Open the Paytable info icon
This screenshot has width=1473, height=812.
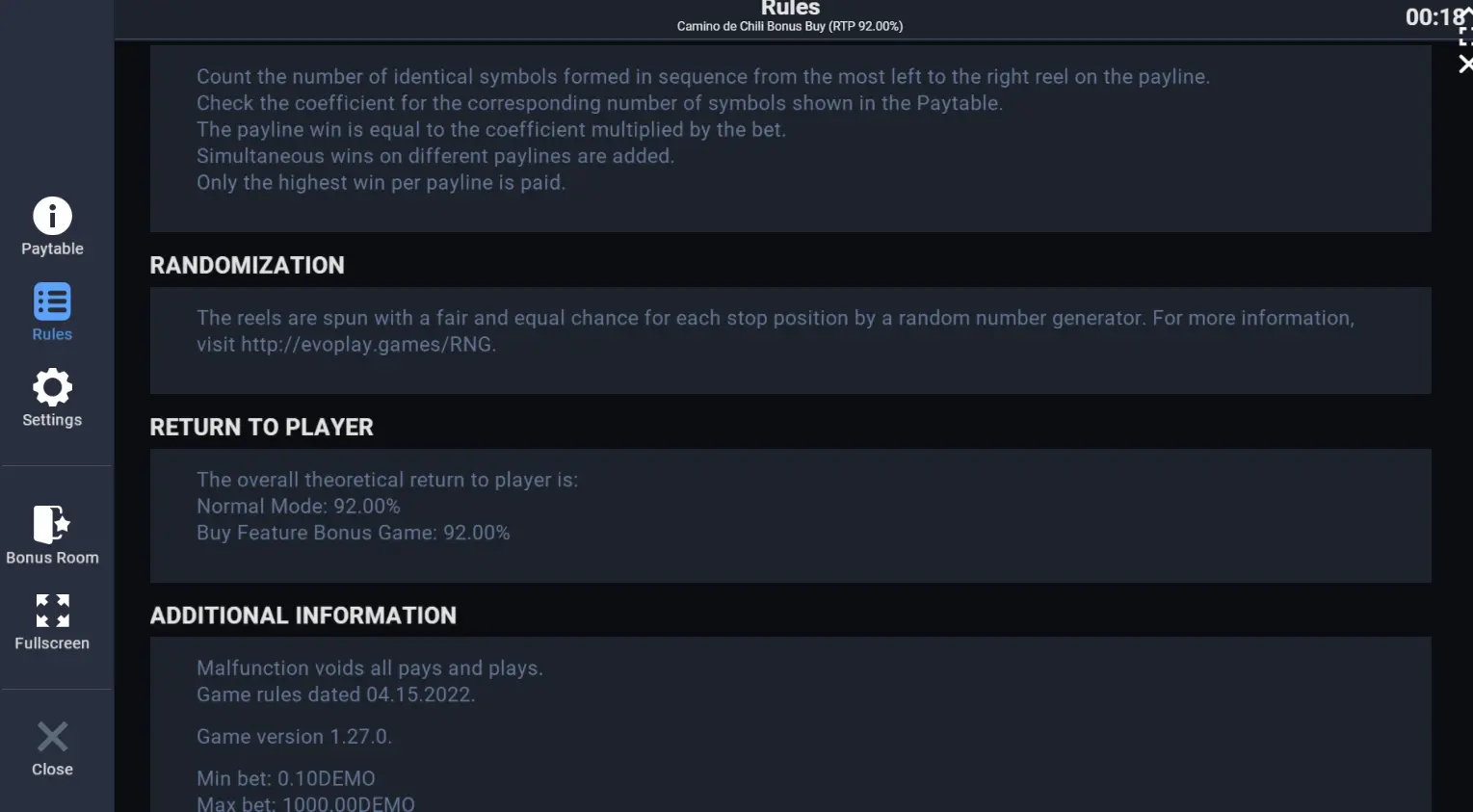52,216
